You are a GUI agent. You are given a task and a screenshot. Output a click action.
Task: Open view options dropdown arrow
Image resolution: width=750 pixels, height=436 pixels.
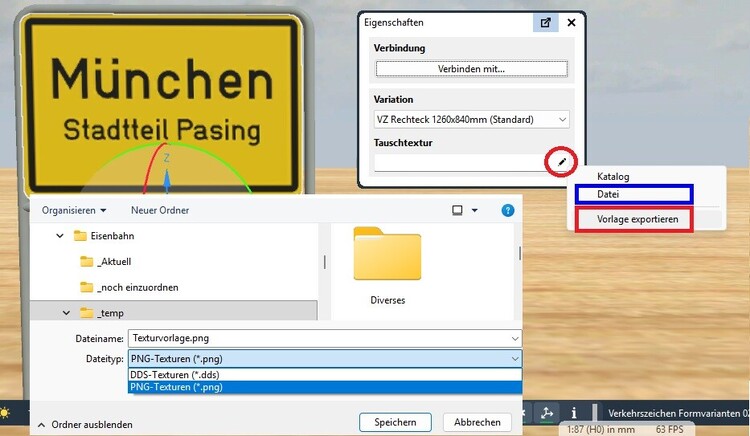[474, 210]
